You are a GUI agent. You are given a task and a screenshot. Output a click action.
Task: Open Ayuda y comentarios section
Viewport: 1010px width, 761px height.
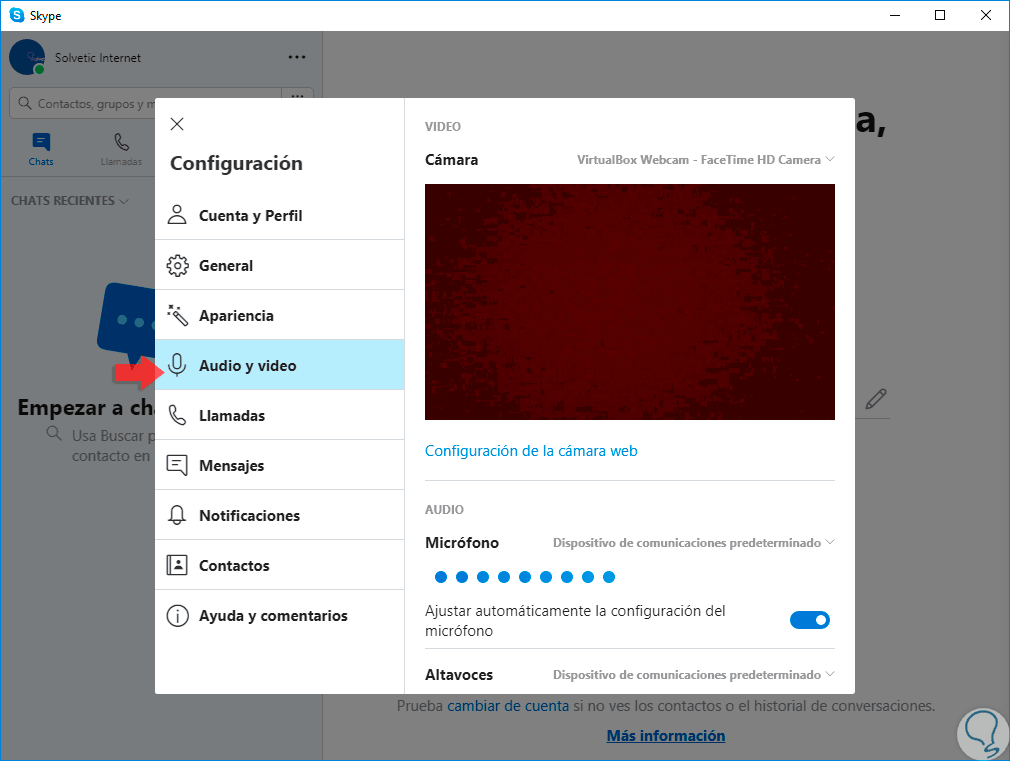pyautogui.click(x=280, y=615)
